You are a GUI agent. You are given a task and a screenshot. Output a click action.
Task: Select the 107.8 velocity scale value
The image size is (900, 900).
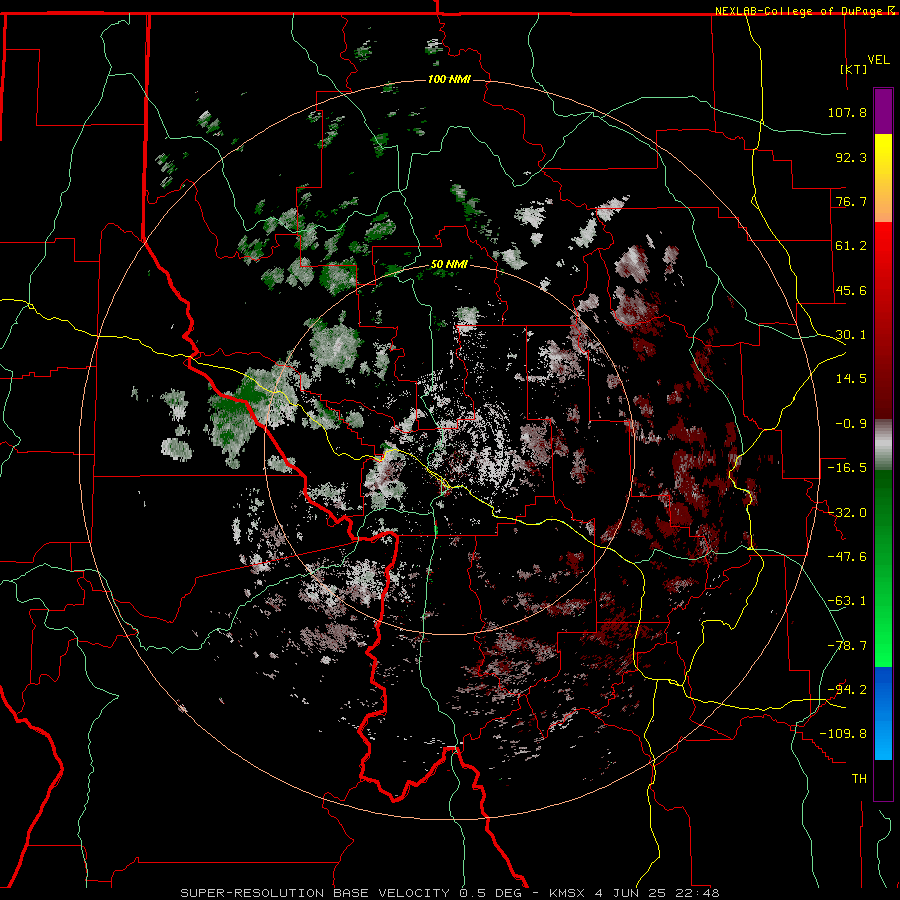pos(847,112)
